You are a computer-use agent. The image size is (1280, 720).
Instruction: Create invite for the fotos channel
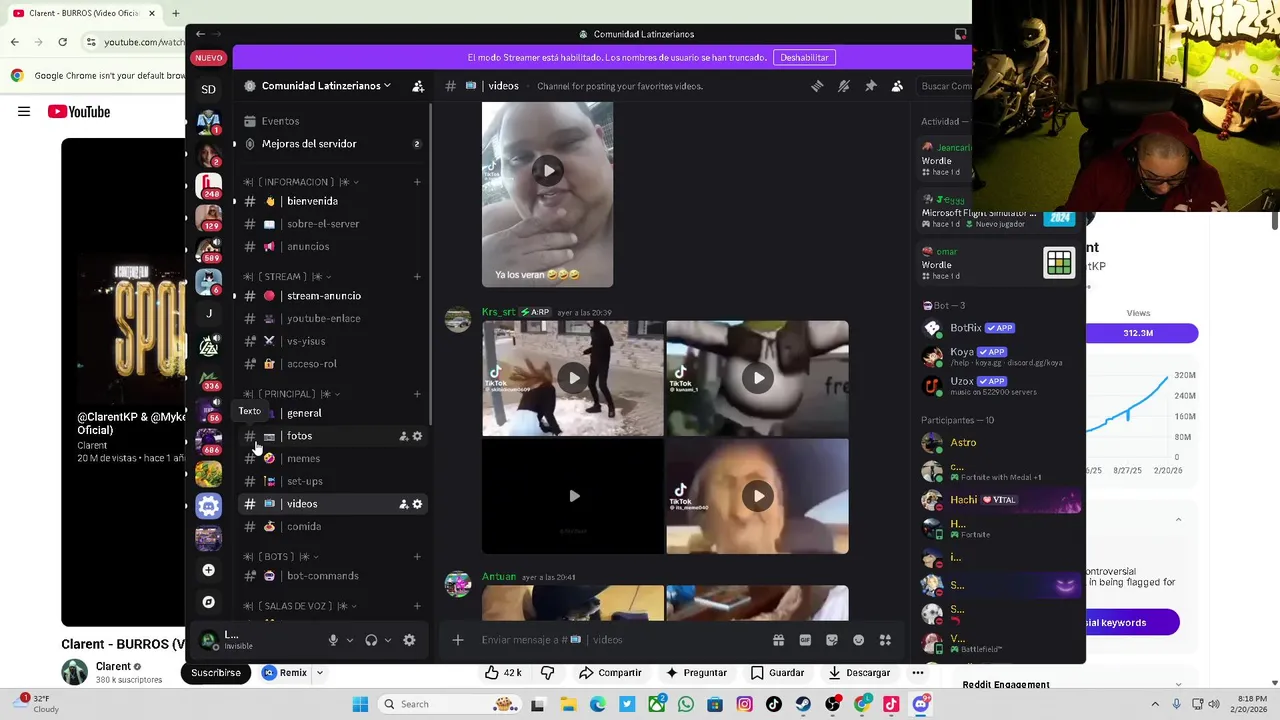coord(404,436)
